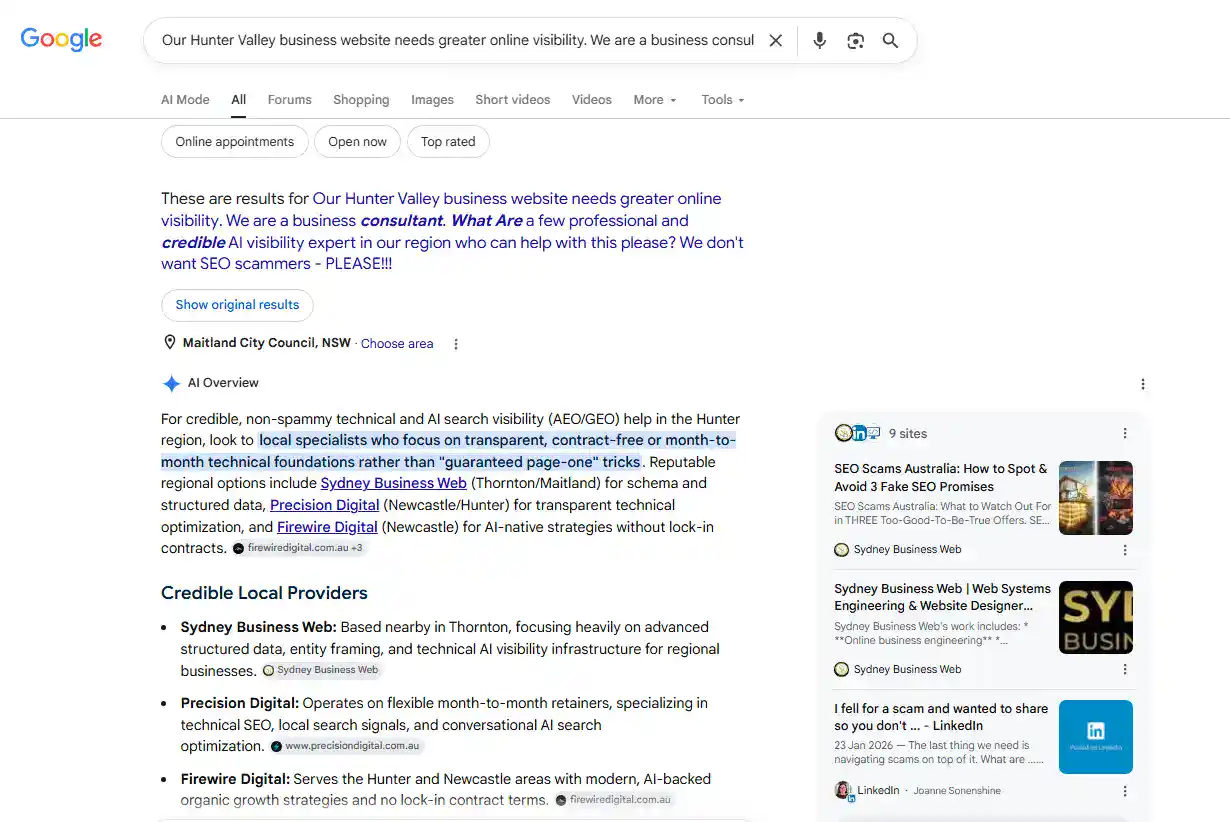Switch to the AI Mode tab
This screenshot has width=1230, height=822.
pos(185,100)
